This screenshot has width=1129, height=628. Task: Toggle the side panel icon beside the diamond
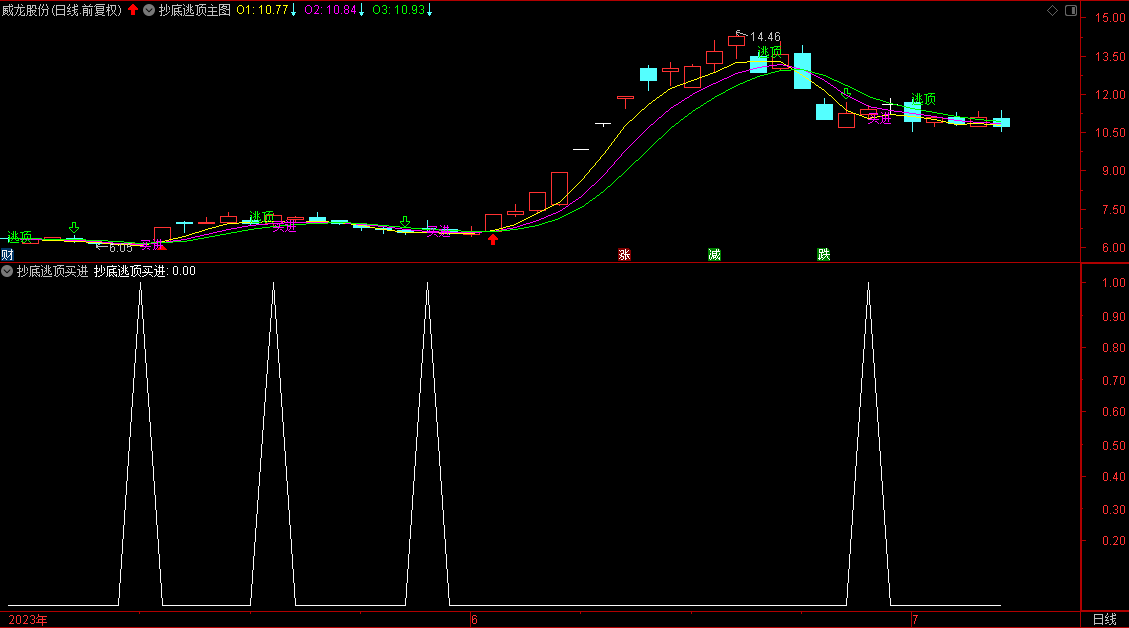[x=1071, y=10]
